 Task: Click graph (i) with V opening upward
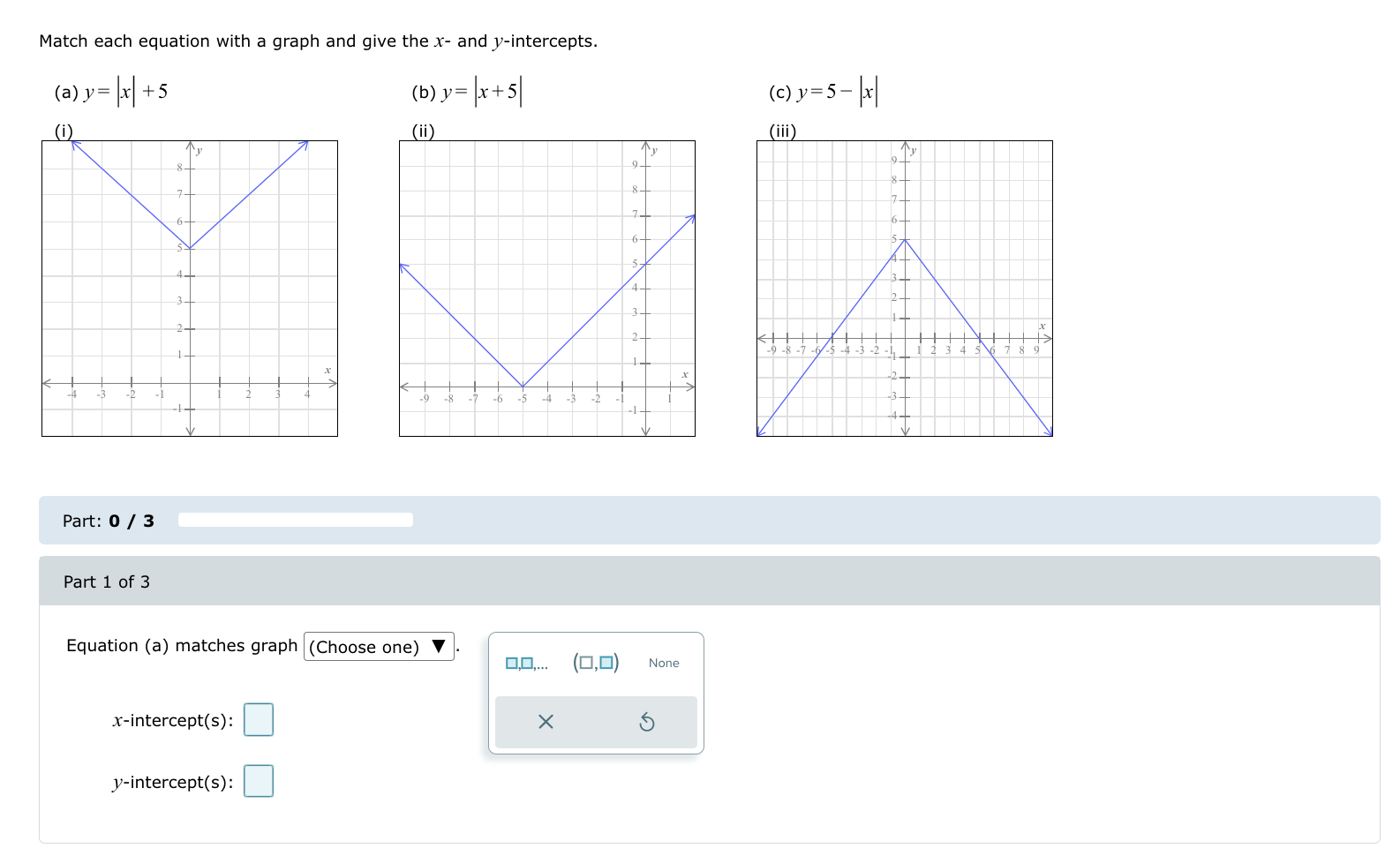click(188, 287)
